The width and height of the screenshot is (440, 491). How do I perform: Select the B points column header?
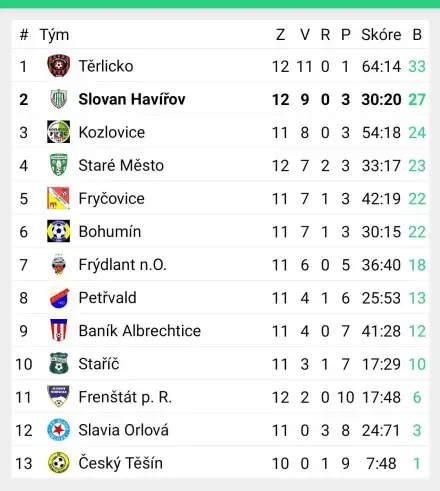[417, 35]
